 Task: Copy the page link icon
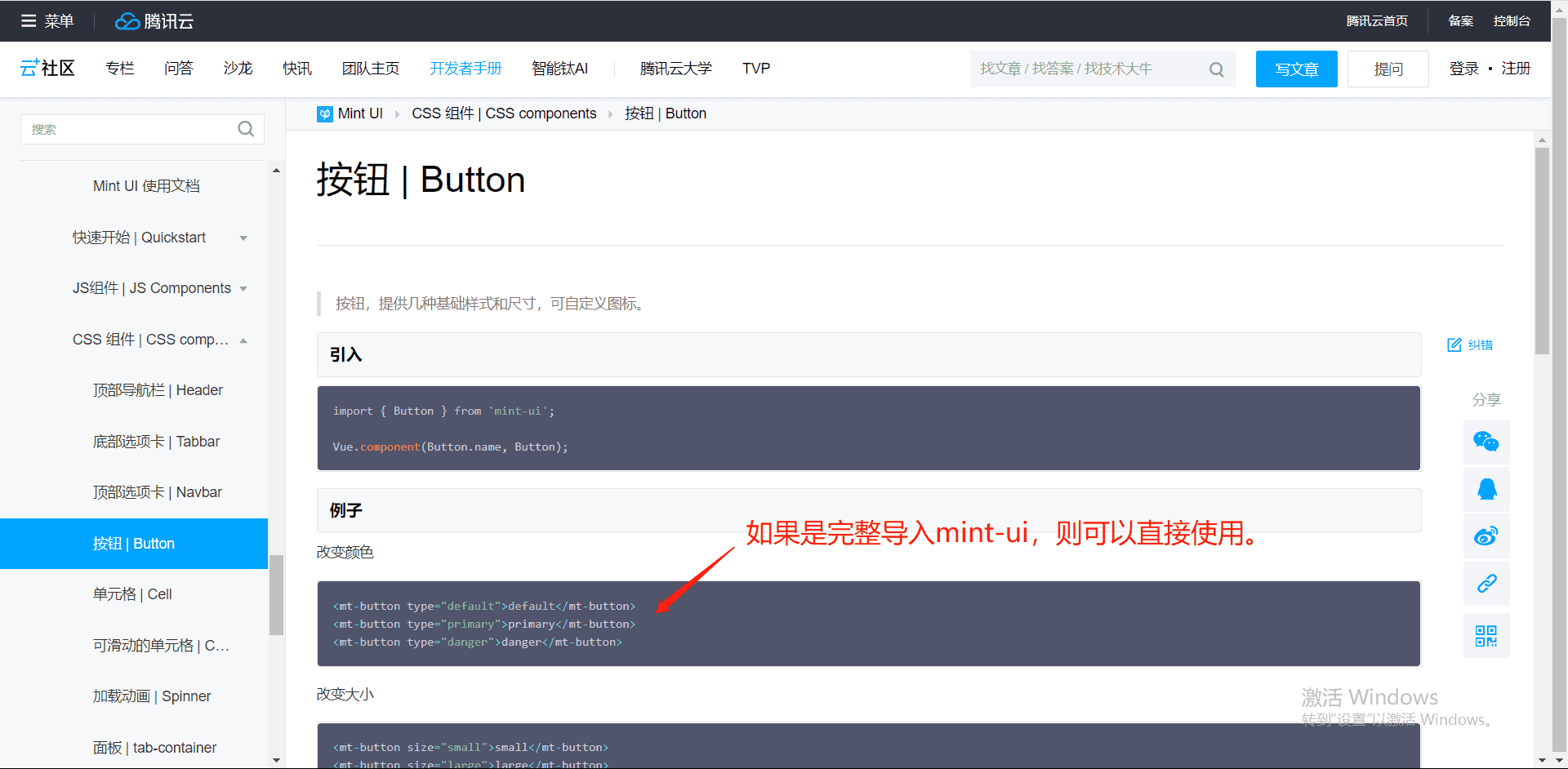coord(1486,584)
